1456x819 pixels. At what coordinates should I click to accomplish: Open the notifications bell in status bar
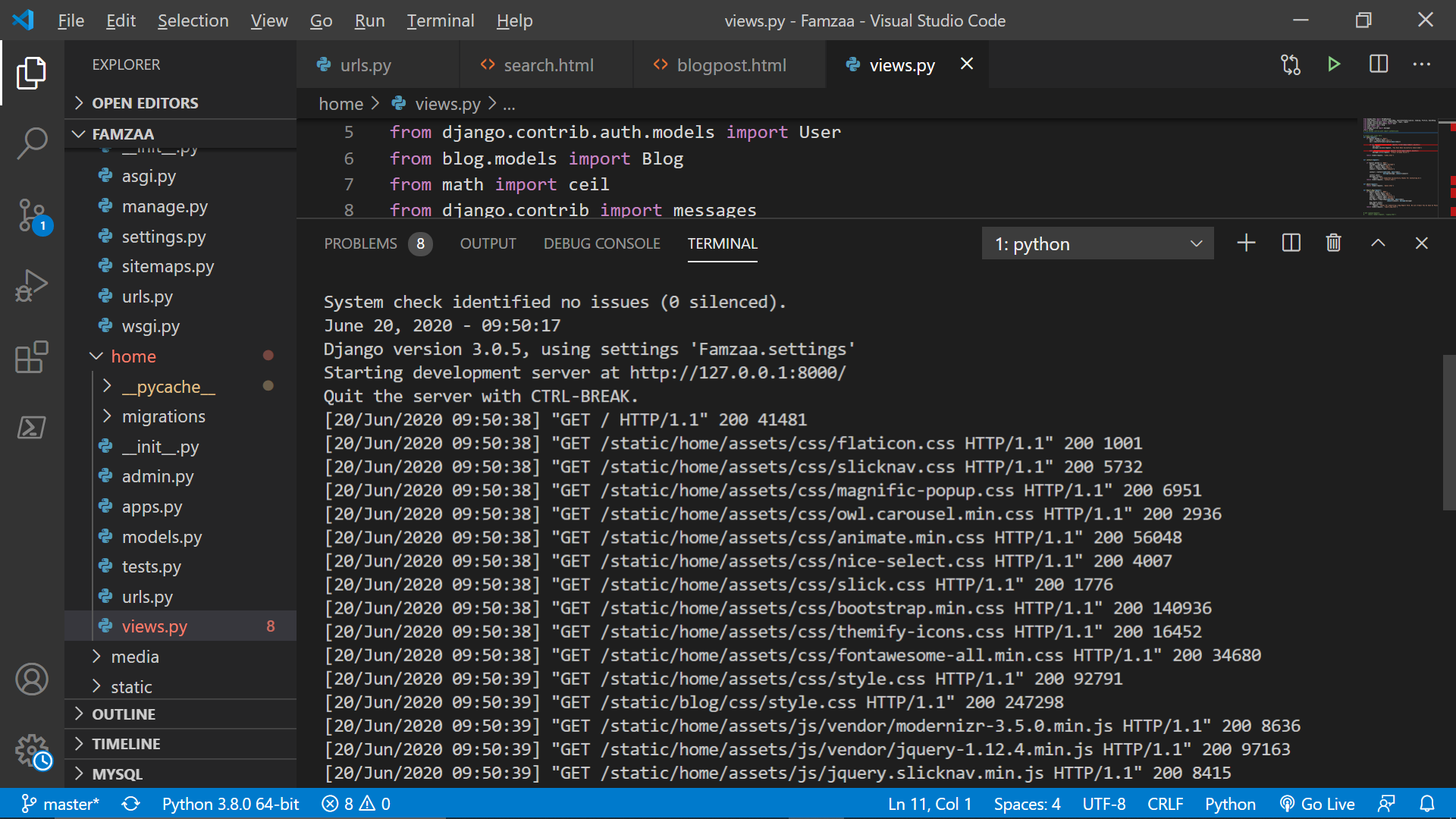point(1426,804)
